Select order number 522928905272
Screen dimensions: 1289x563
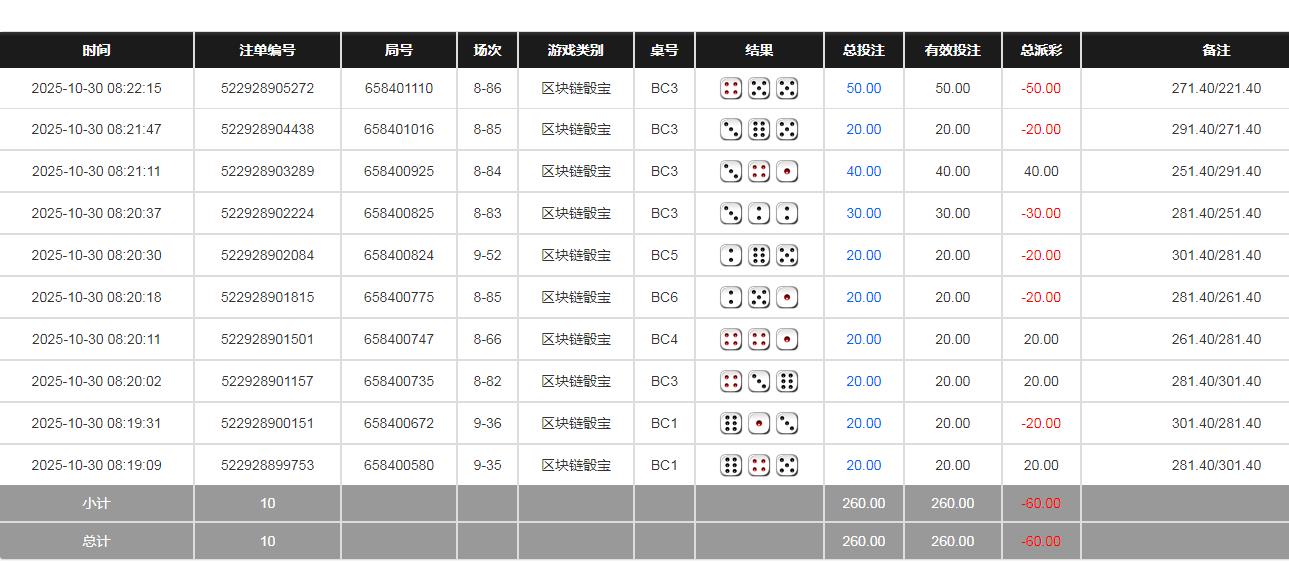coord(267,88)
